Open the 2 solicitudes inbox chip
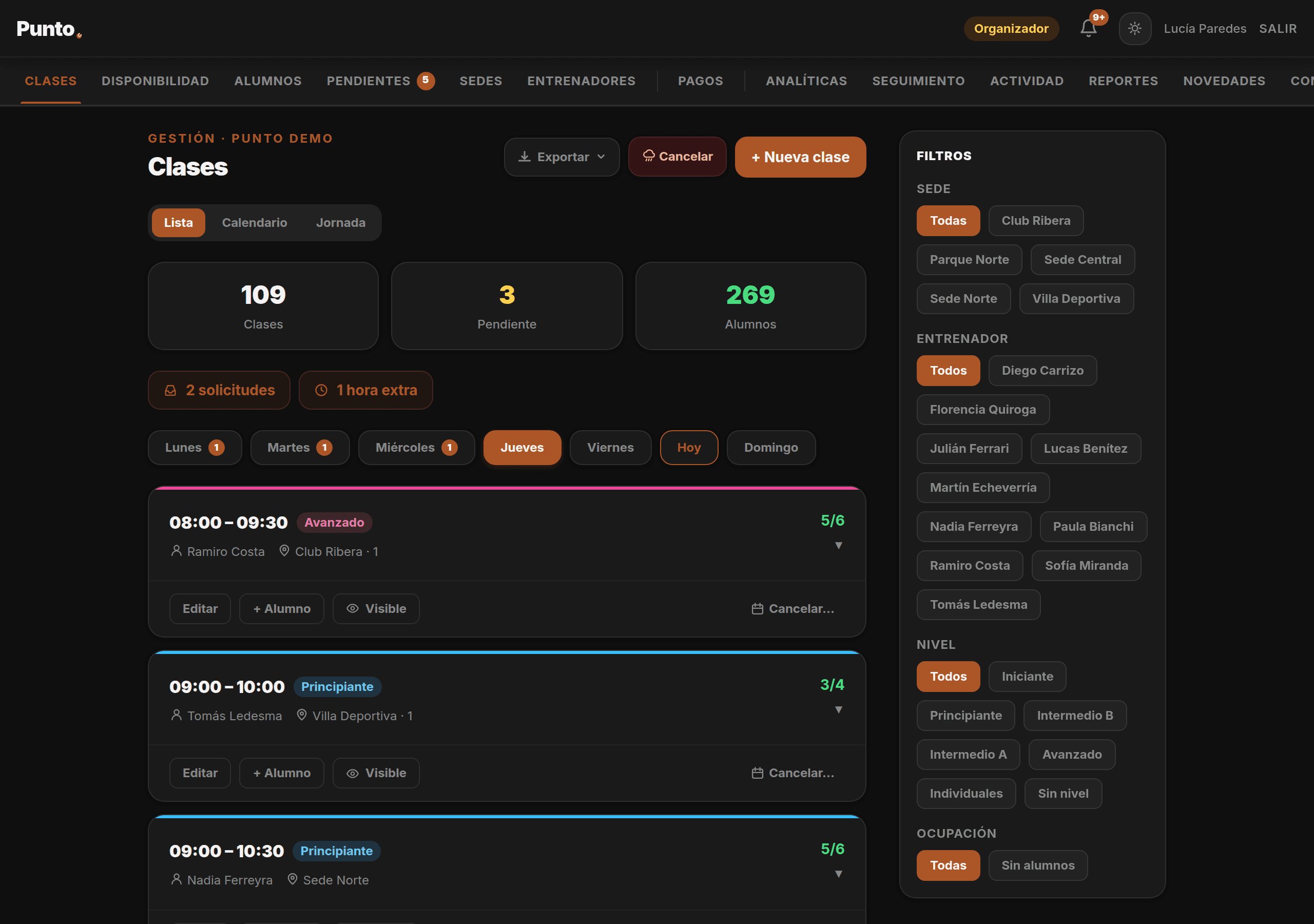1314x924 pixels. tap(219, 390)
